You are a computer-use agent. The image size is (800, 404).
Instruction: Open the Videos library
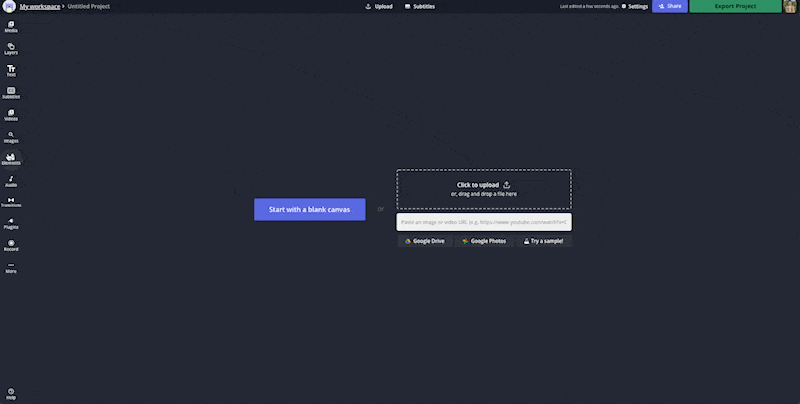11,114
